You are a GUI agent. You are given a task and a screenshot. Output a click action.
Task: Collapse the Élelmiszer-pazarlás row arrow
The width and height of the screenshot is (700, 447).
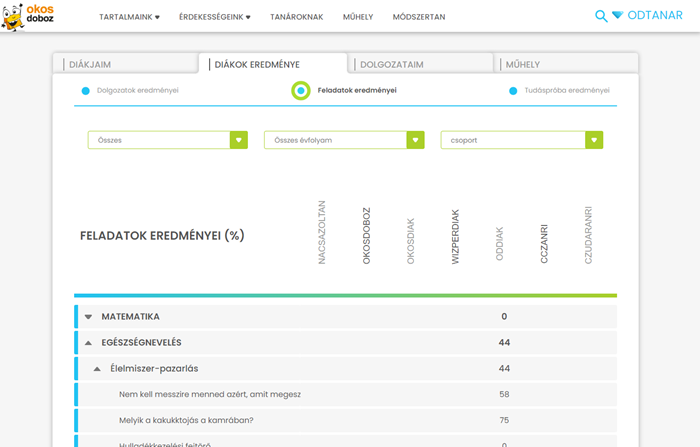pos(97,369)
